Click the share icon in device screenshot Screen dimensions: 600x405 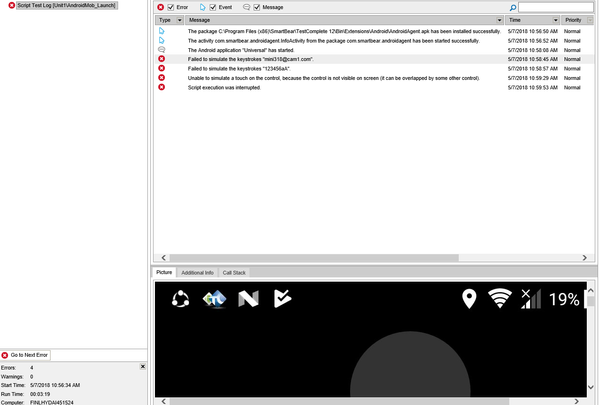[x=180, y=299]
